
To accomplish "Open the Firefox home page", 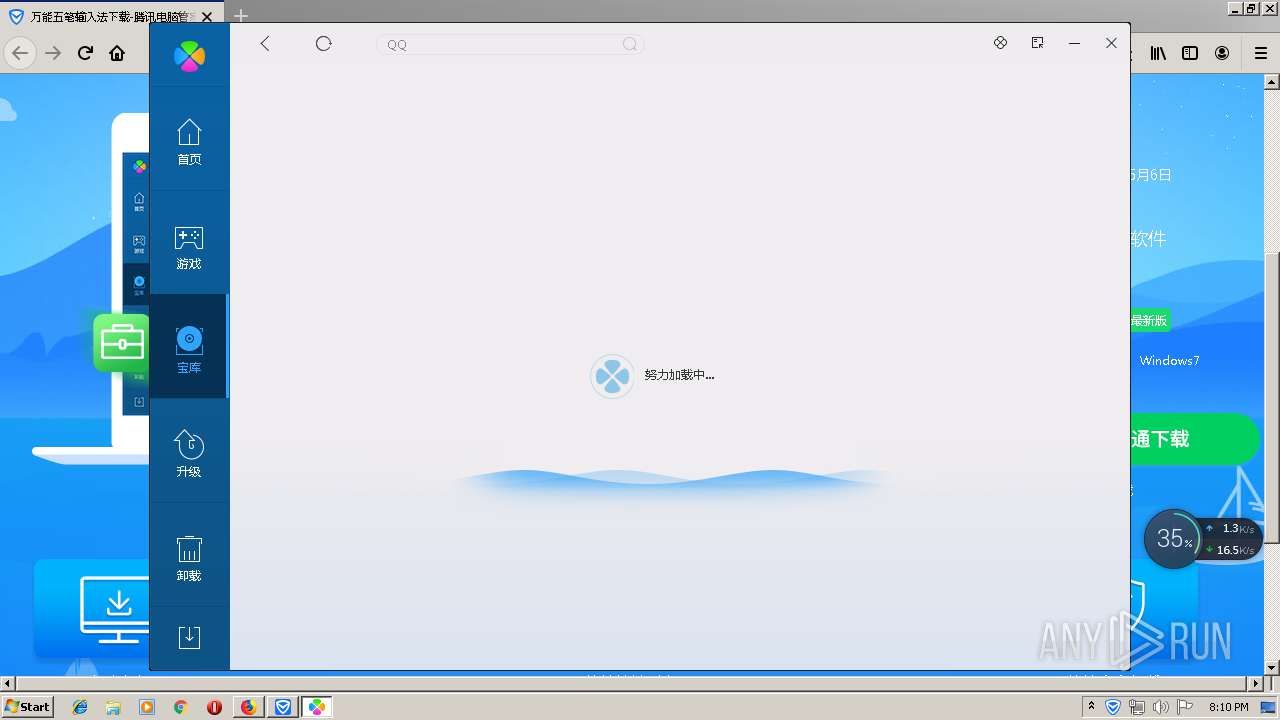I will pos(117,53).
